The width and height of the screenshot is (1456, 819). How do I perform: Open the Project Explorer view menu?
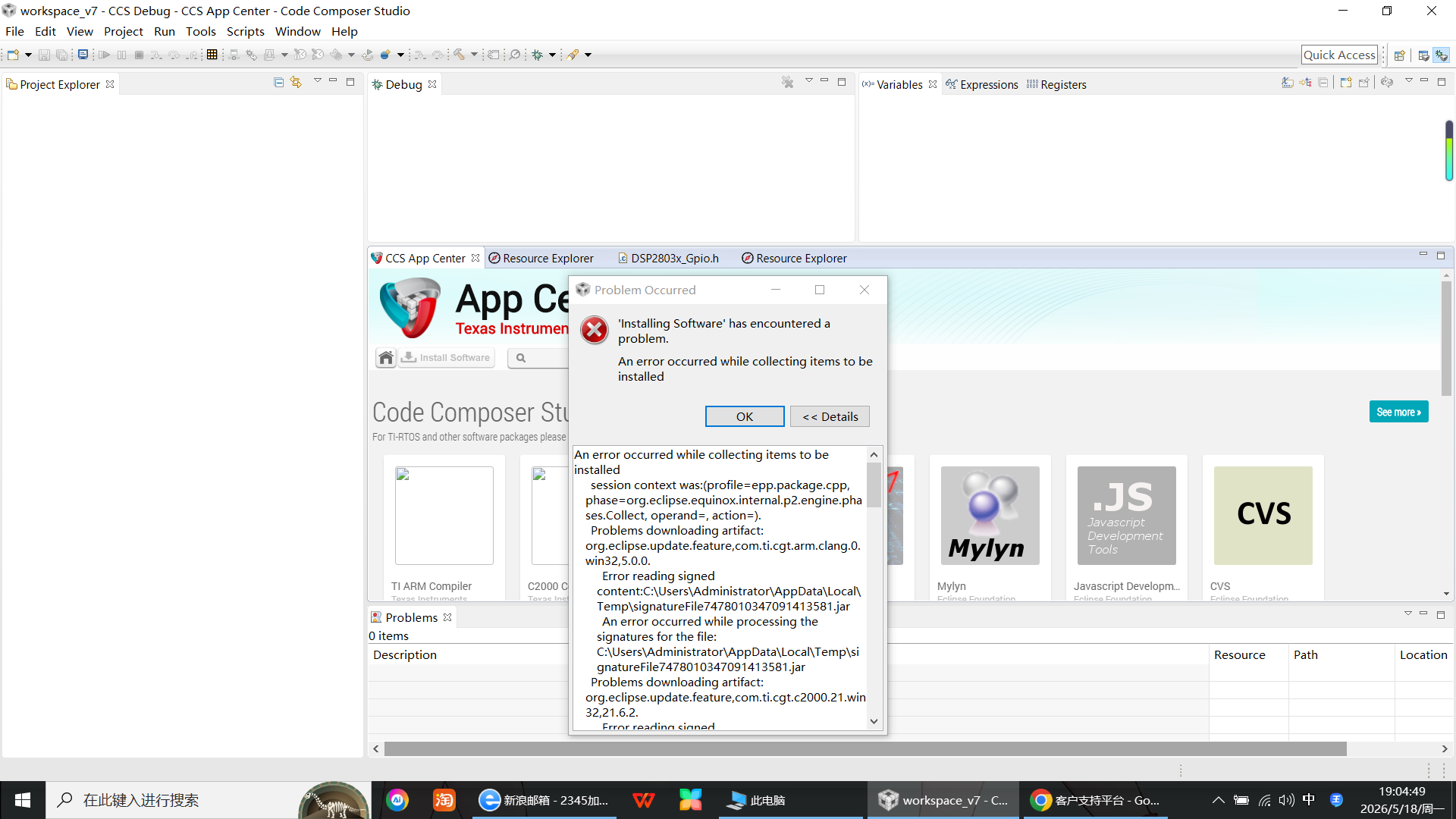[318, 81]
